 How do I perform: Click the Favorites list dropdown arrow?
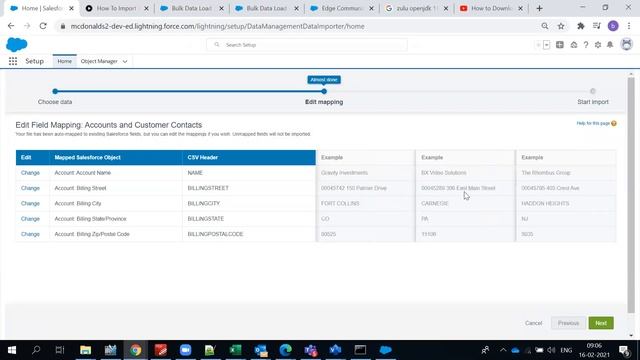coord(547,45)
